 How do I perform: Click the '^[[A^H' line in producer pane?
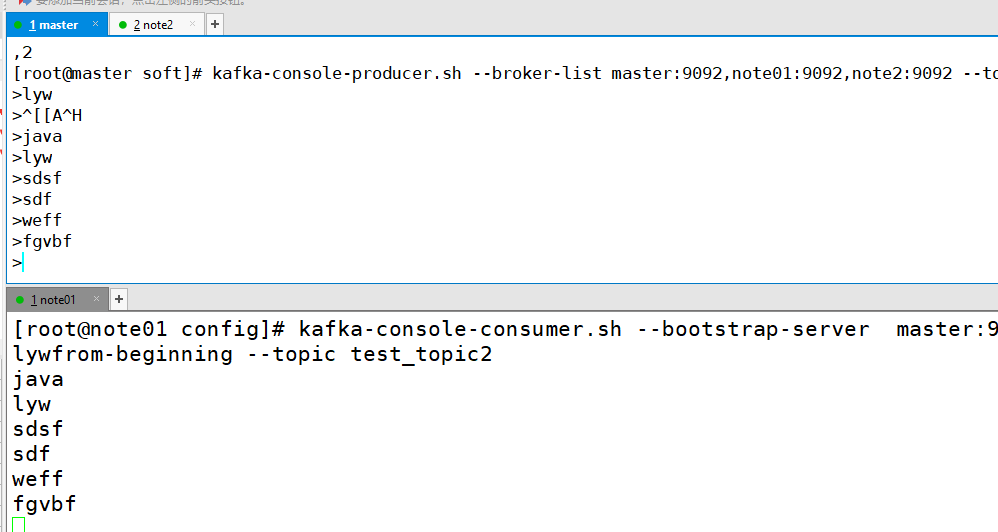50,115
